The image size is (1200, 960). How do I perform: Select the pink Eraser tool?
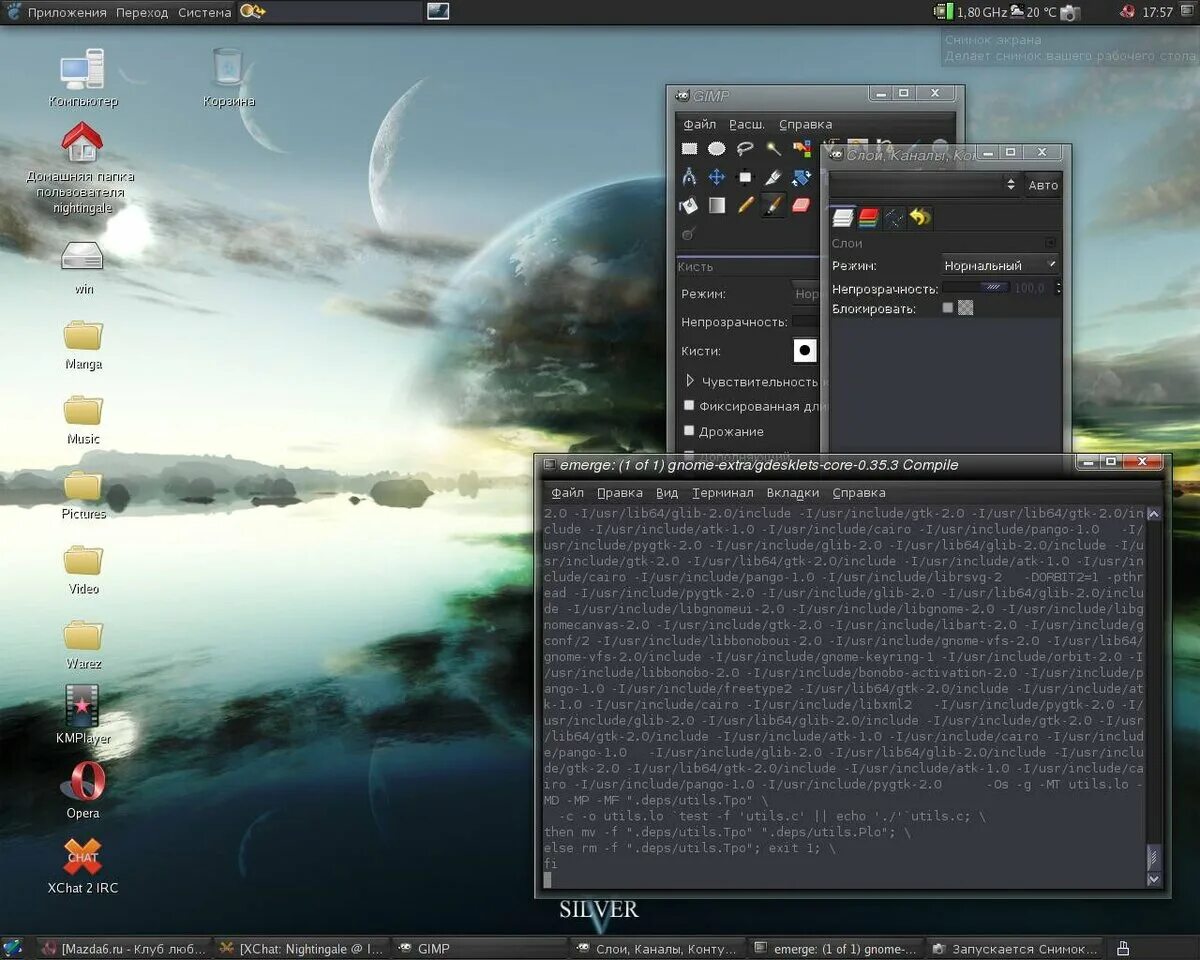tap(801, 205)
